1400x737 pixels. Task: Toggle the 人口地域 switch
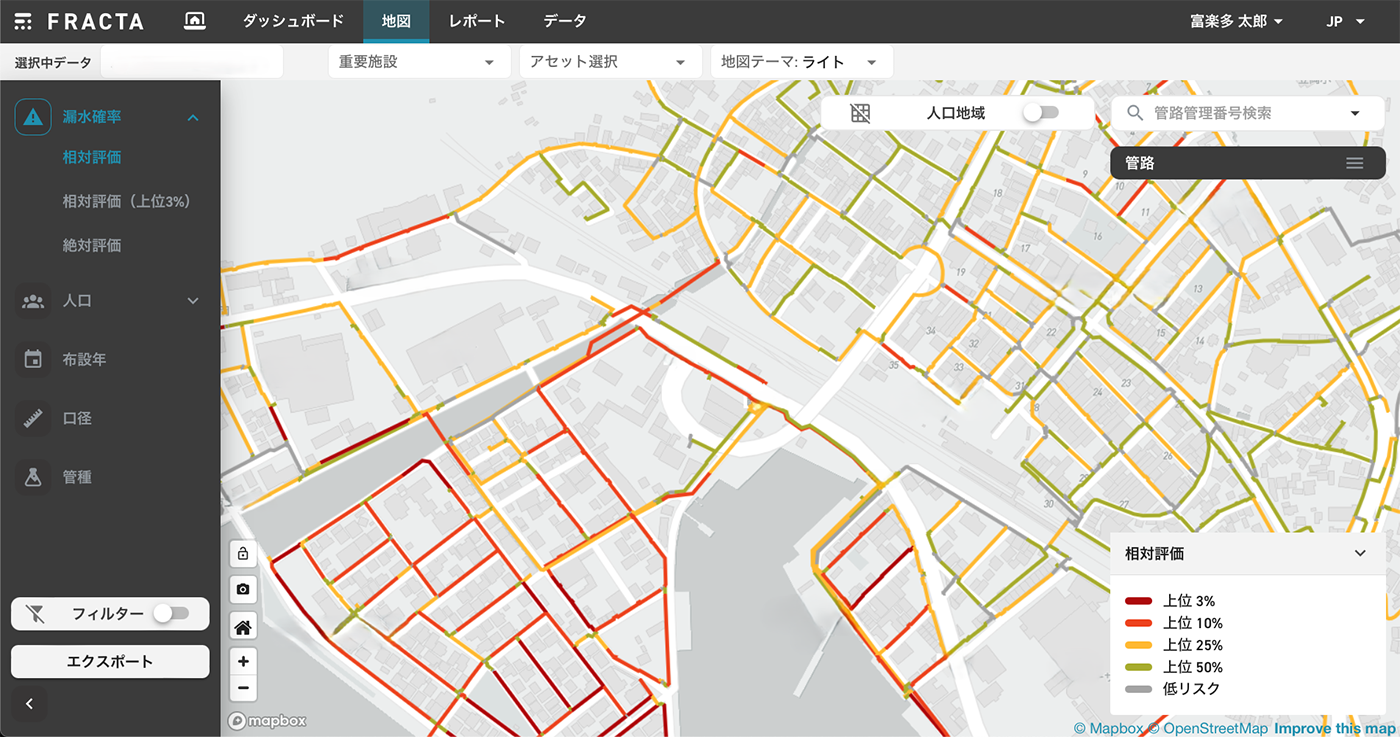click(1040, 113)
